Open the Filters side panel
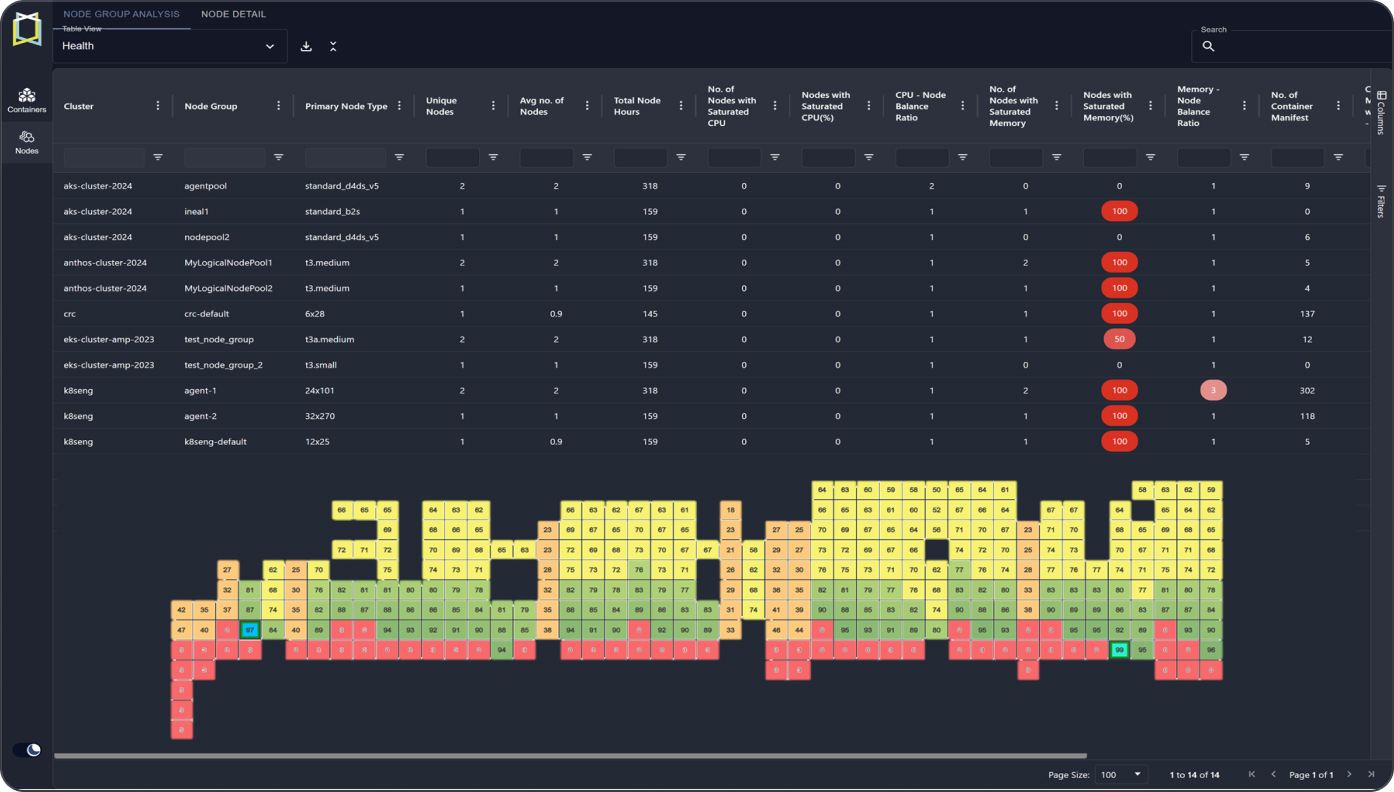Viewport: 1394px width, 792px height. click(x=1381, y=200)
